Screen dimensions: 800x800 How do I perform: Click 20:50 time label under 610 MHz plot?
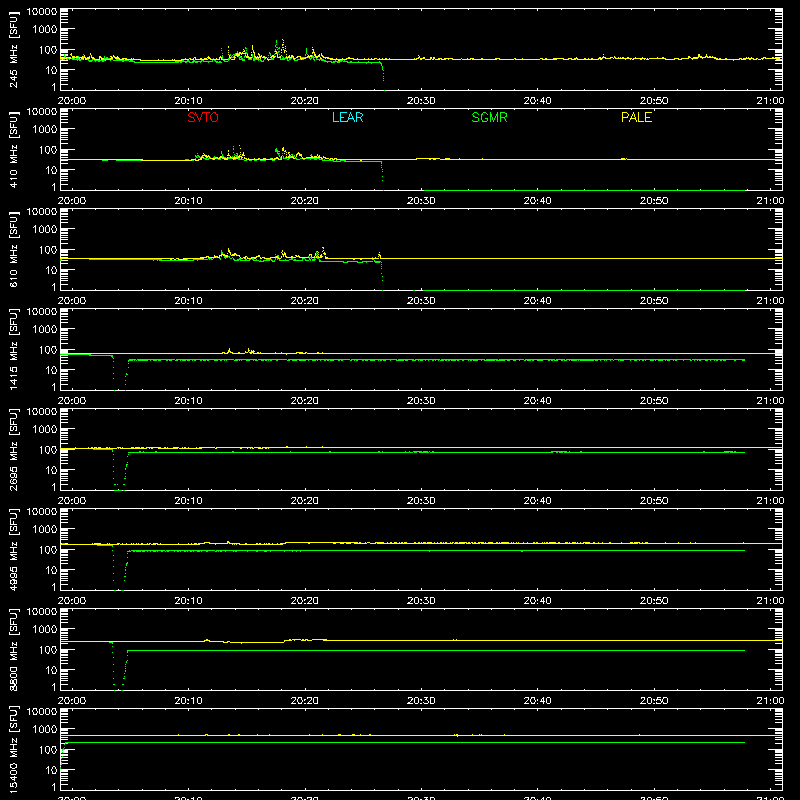point(654,301)
